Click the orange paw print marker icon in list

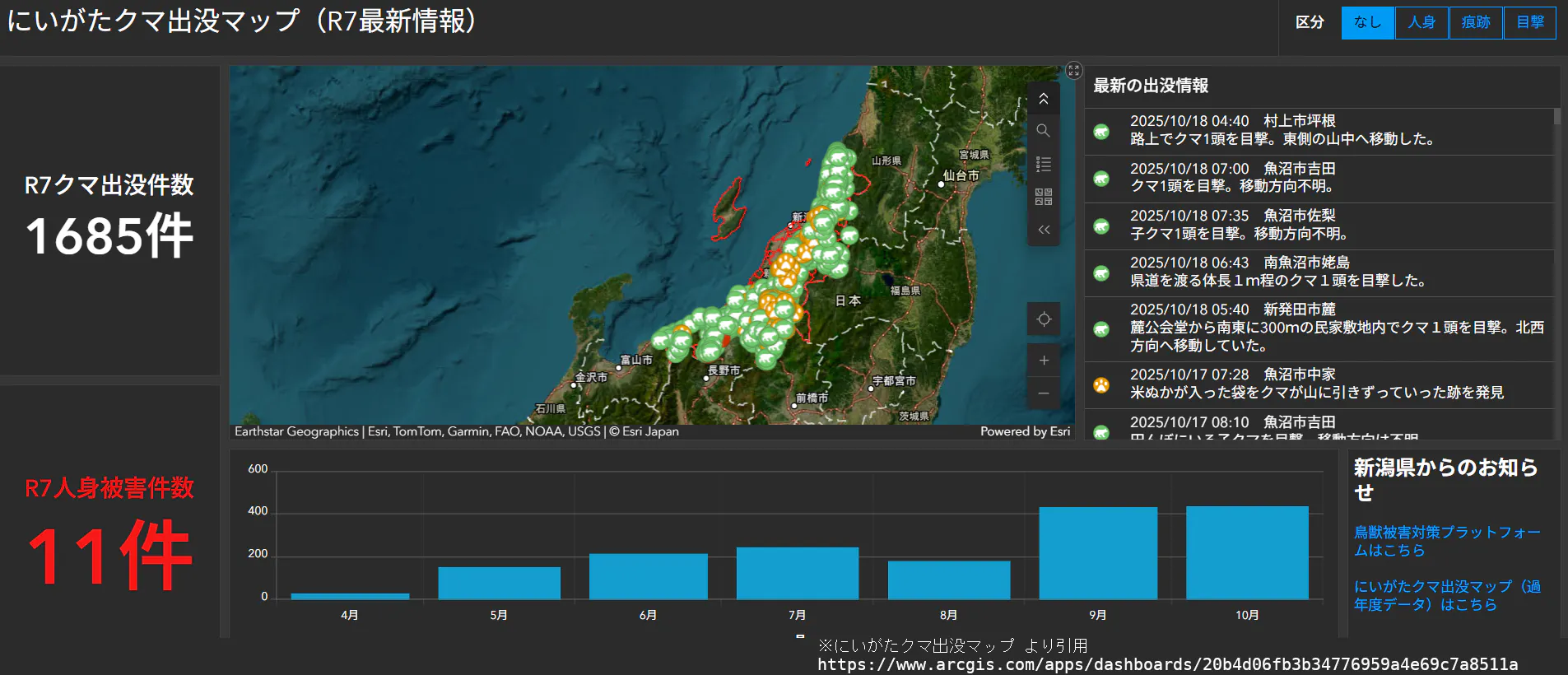click(x=1101, y=384)
